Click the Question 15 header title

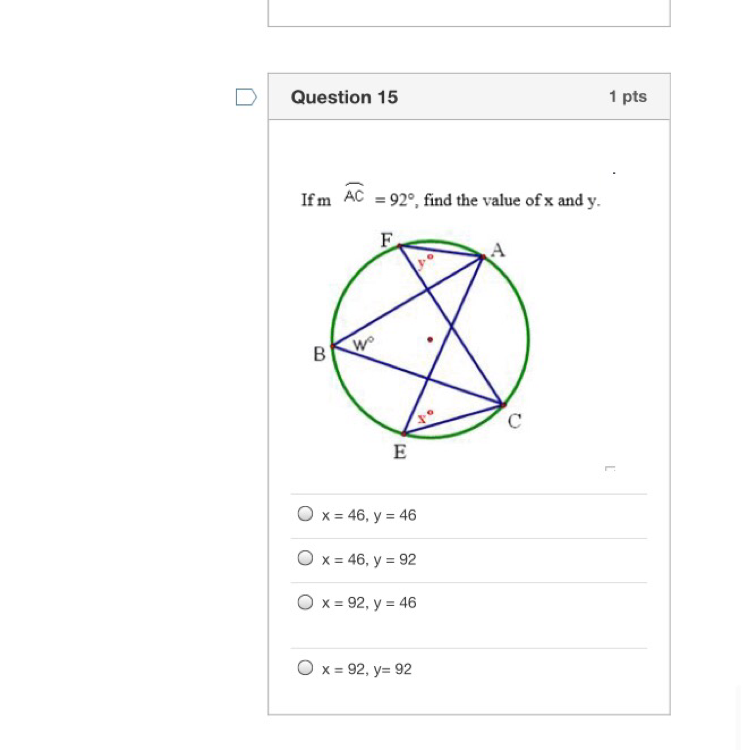click(x=344, y=97)
